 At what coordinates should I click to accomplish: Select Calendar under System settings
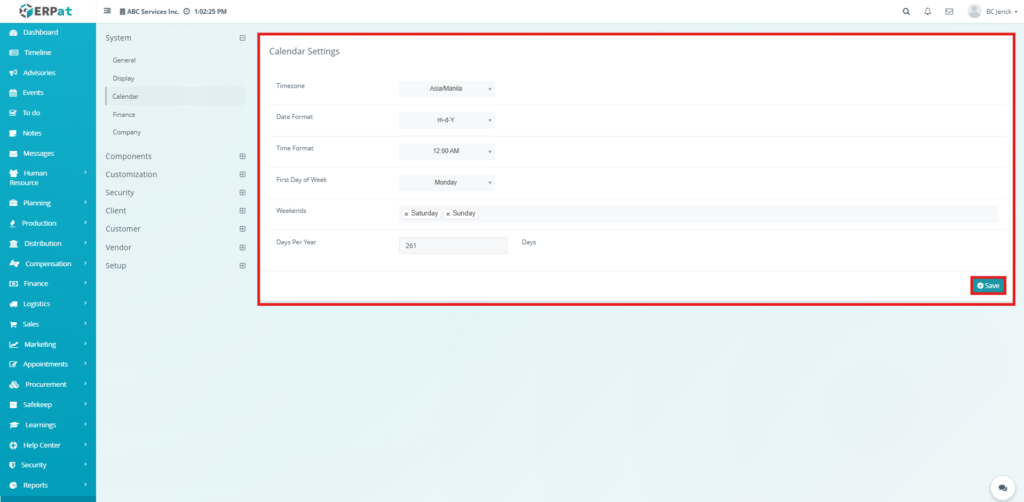click(125, 97)
